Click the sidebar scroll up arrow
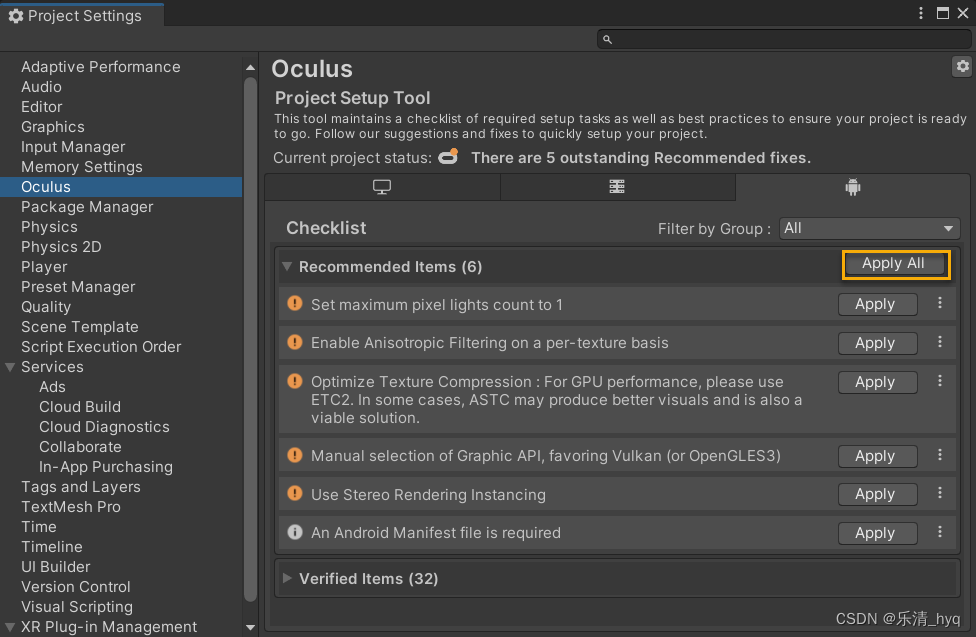The image size is (976, 637). 250,67
